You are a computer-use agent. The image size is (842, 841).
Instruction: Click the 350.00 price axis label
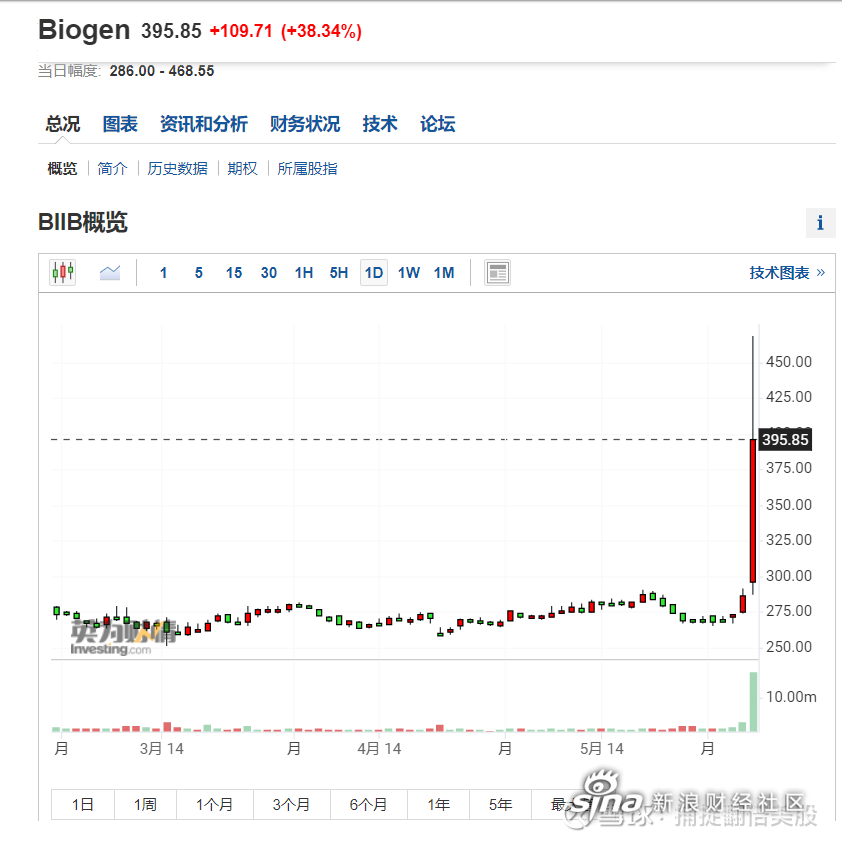click(789, 504)
